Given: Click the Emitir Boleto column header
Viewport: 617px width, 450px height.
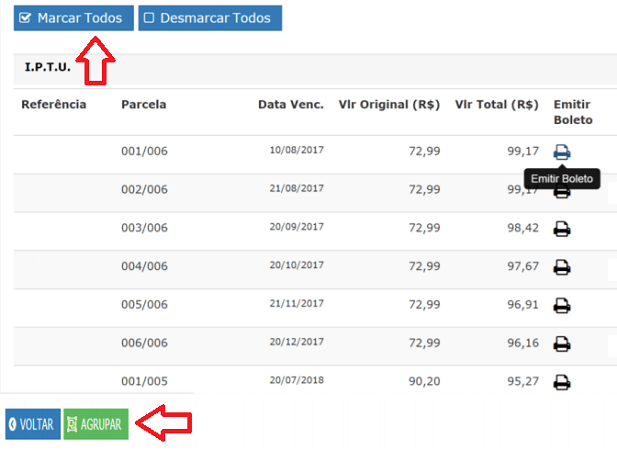Looking at the screenshot, I should pos(573,112).
